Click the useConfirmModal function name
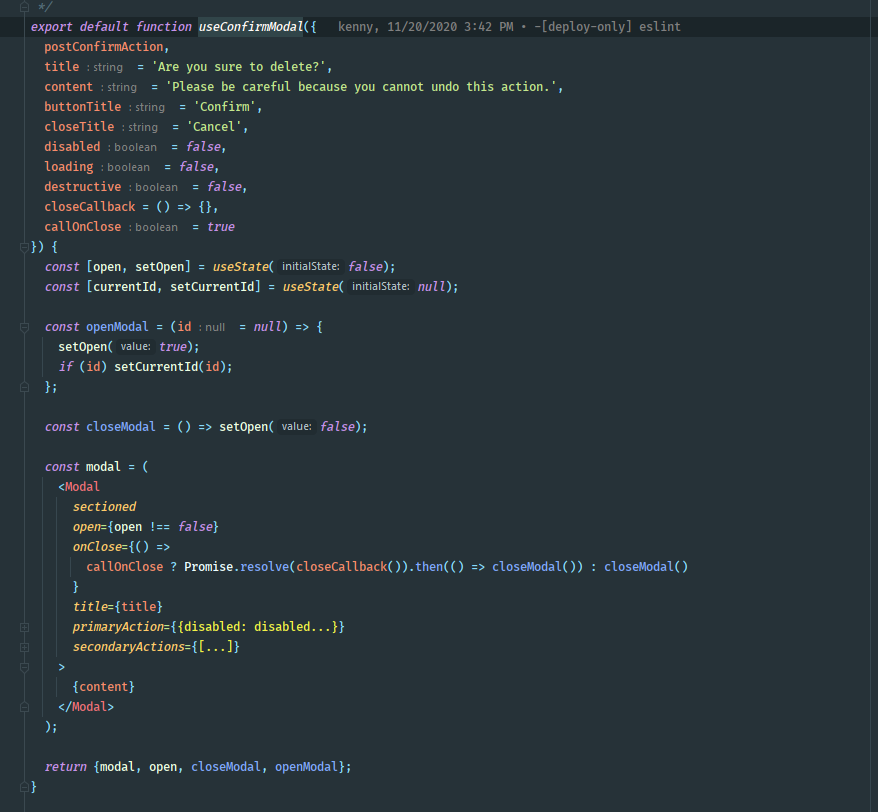This screenshot has width=878, height=812. click(x=250, y=27)
